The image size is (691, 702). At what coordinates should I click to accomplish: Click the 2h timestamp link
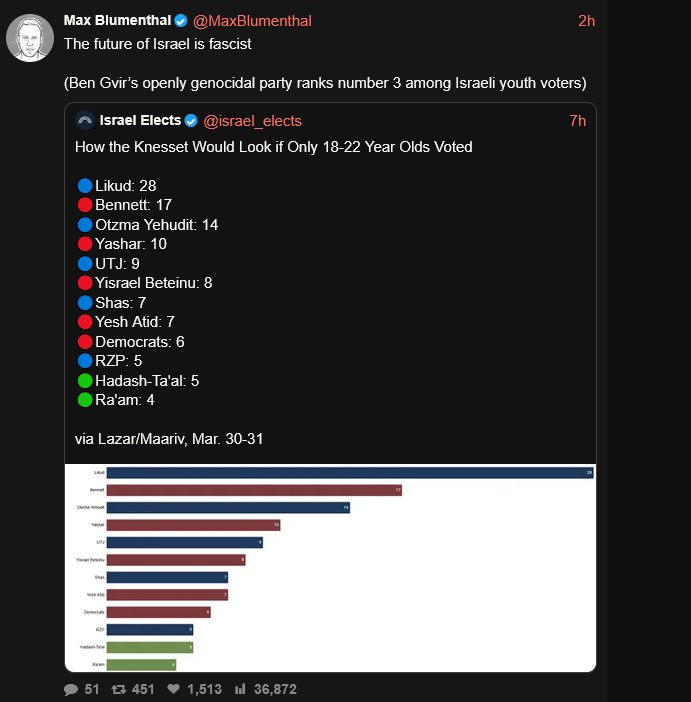(586, 21)
